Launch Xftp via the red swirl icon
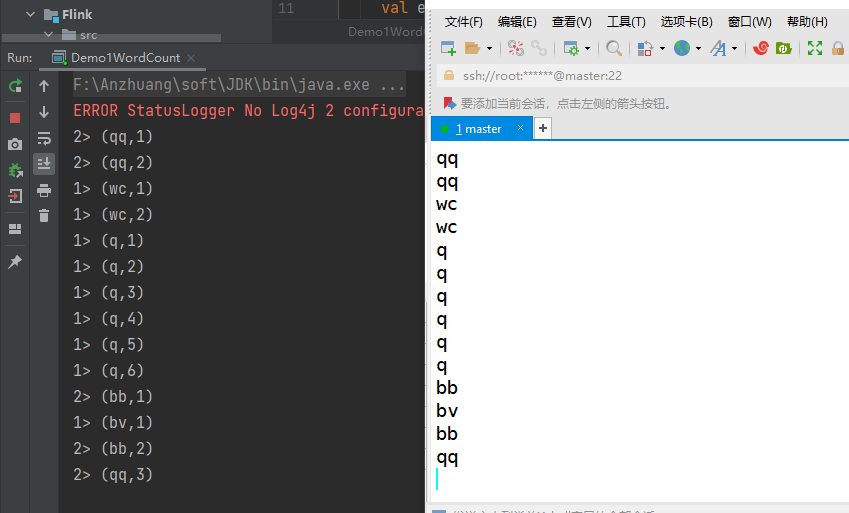The width and height of the screenshot is (849, 513). tap(761, 48)
